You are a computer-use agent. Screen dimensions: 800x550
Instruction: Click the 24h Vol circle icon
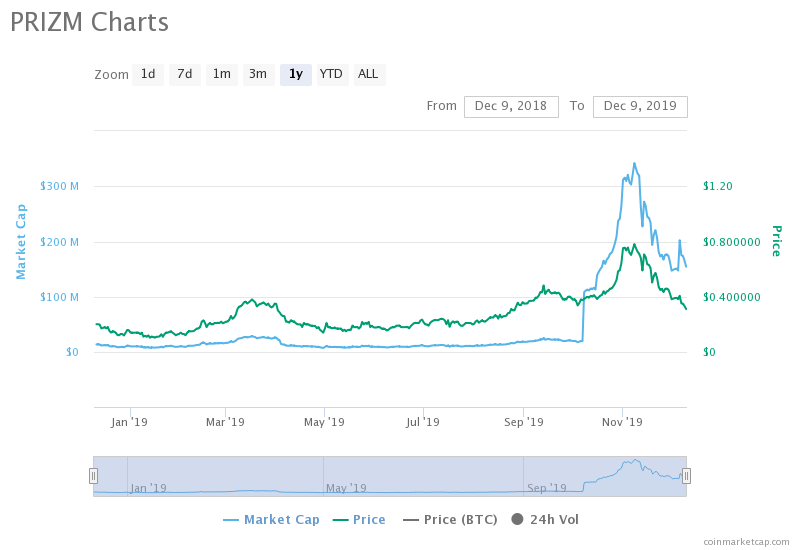[518, 520]
